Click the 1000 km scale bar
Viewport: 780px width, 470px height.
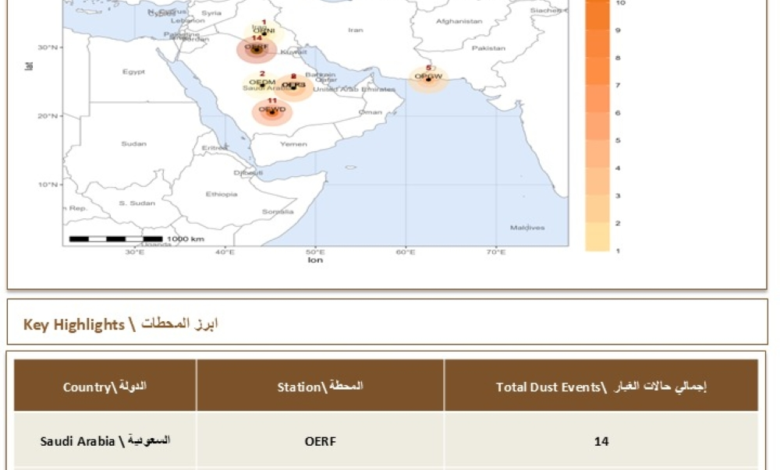click(x=117, y=239)
